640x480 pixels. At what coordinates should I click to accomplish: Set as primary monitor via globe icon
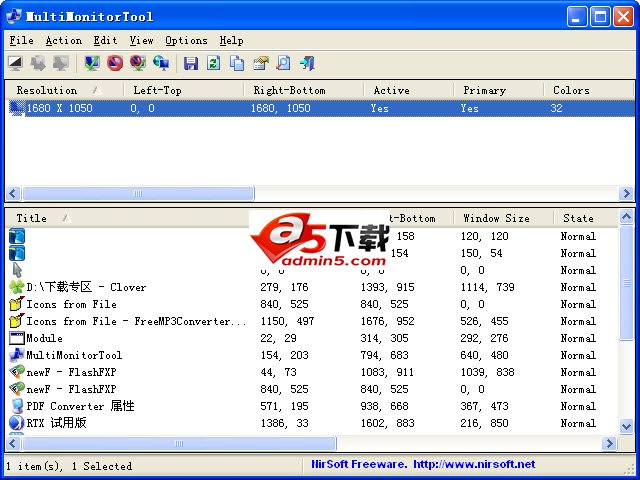pos(161,63)
